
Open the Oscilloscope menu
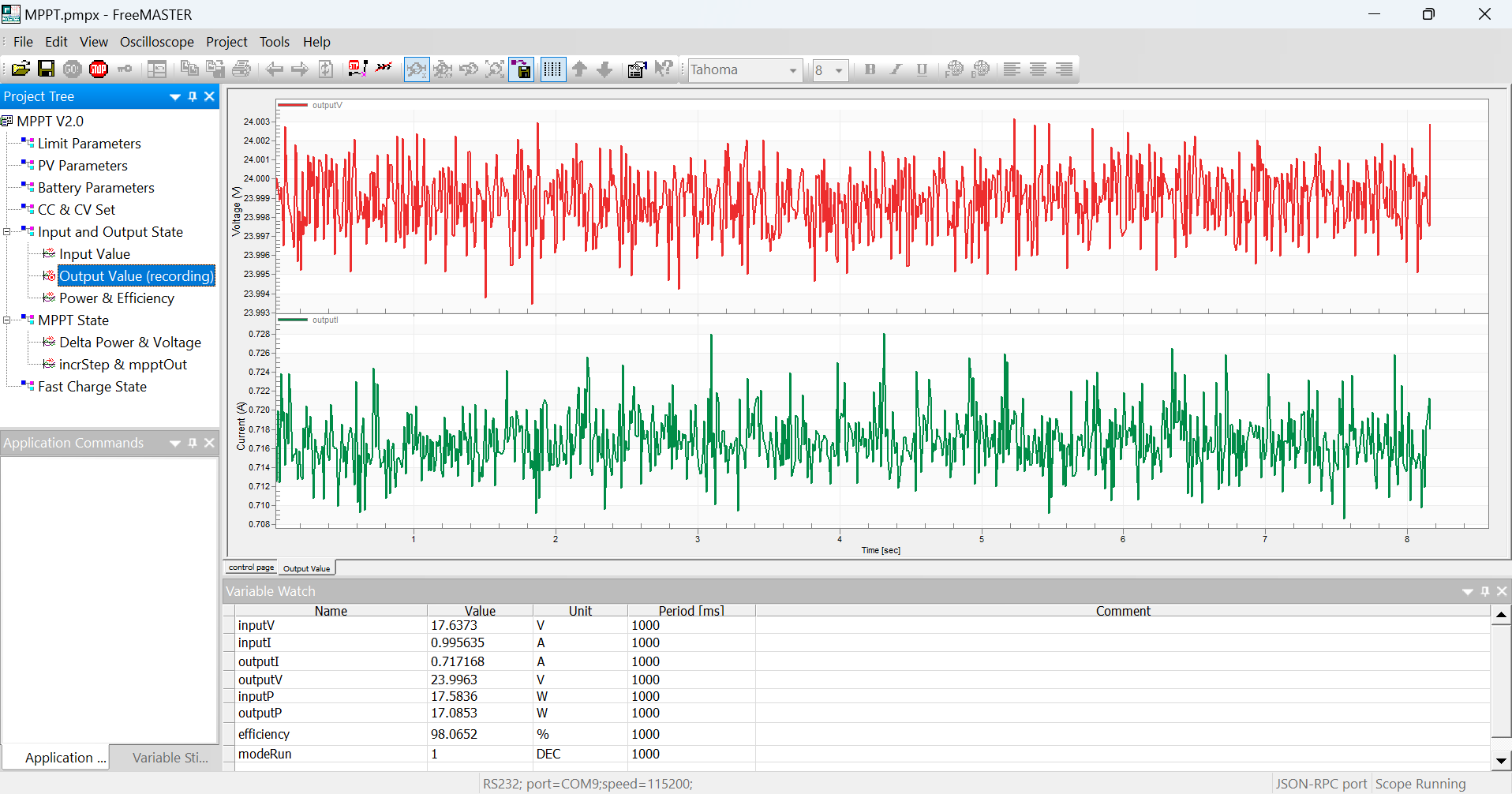click(x=156, y=42)
